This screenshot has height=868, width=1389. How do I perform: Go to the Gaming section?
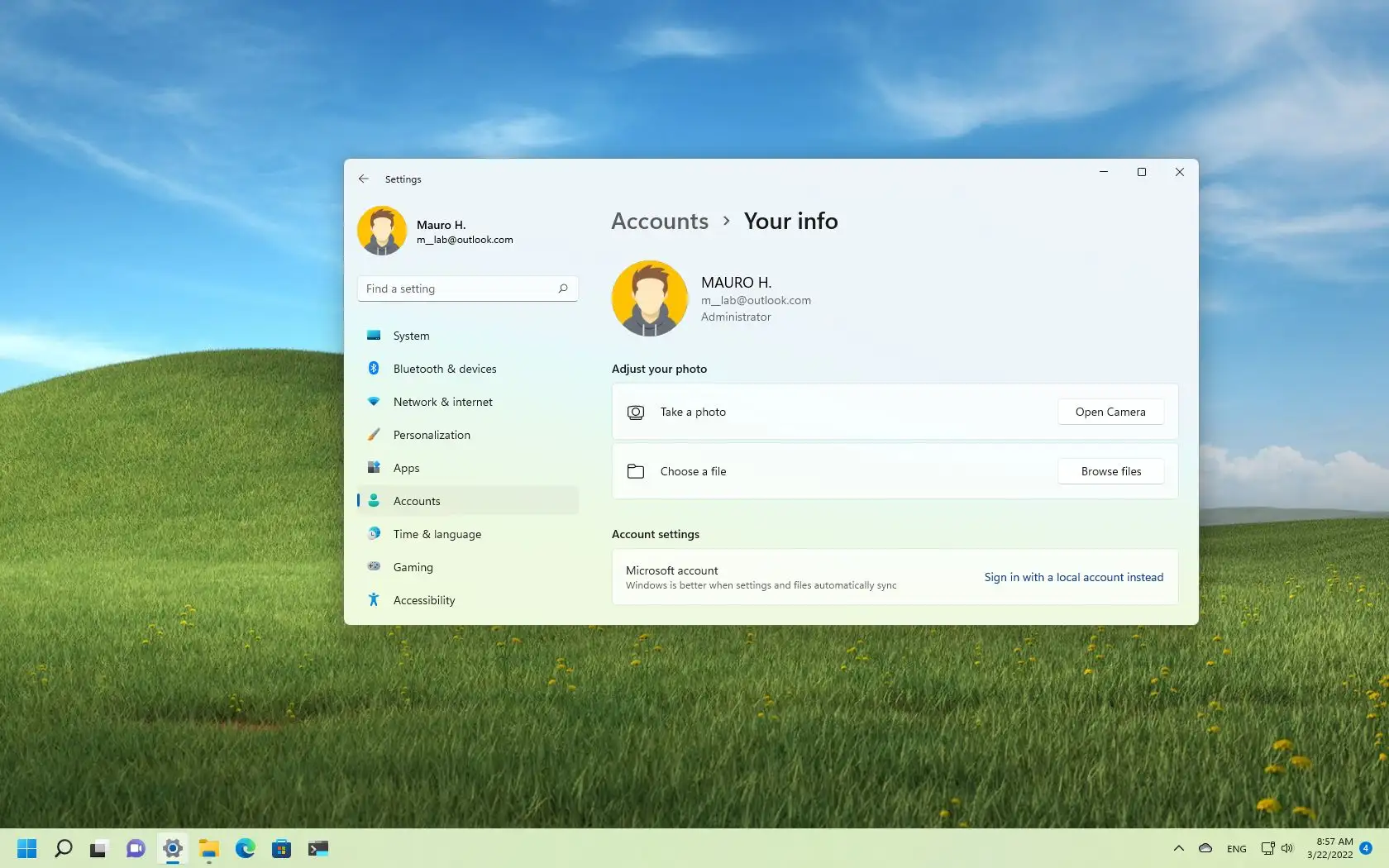468,567
